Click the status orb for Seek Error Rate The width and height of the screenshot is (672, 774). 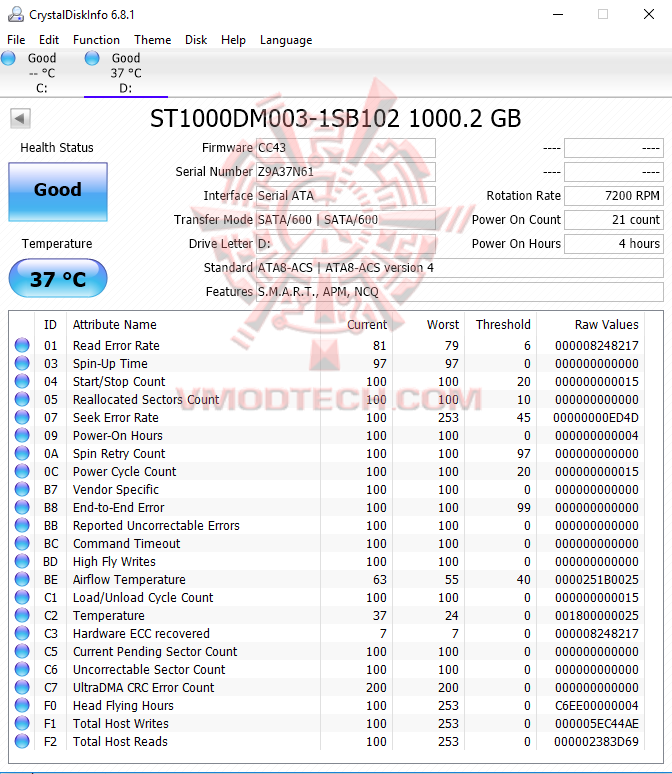click(22, 417)
